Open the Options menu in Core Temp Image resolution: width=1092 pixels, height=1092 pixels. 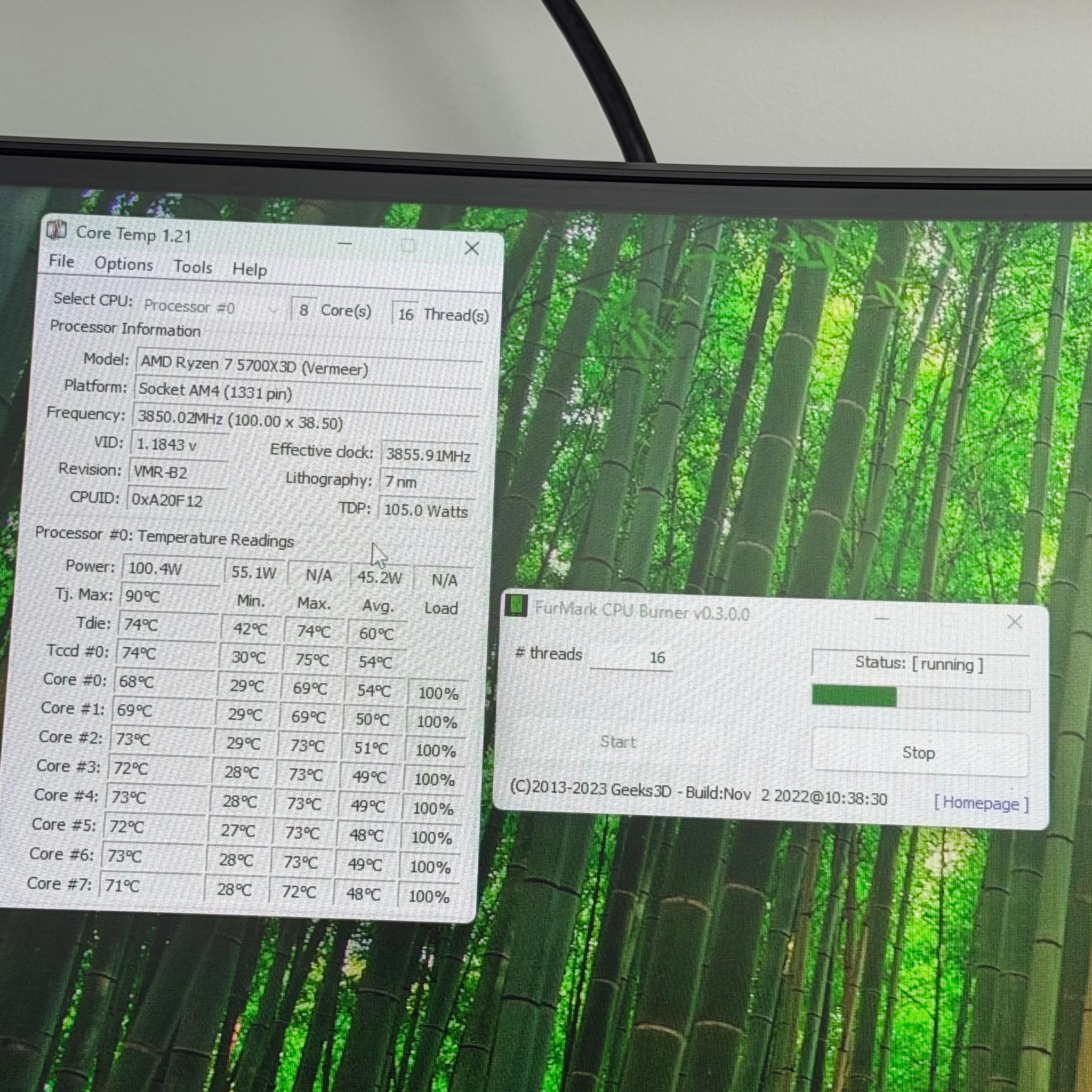(x=123, y=264)
